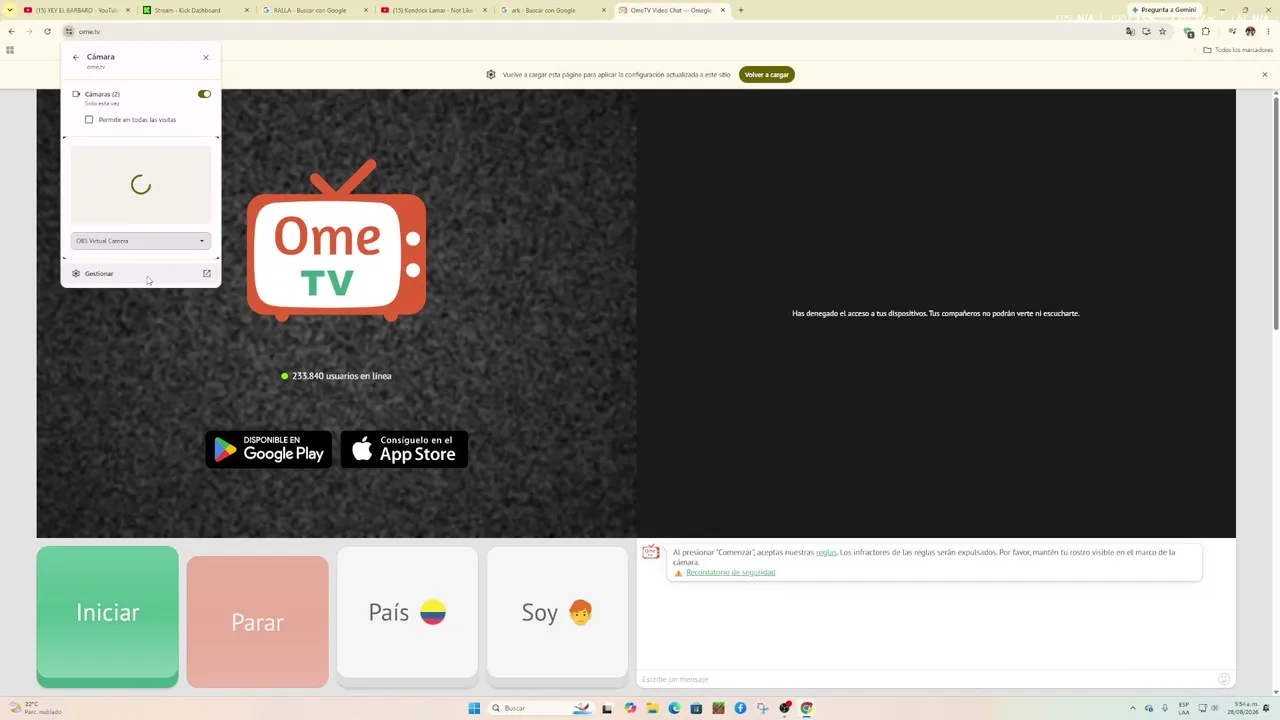Check 'Permitir en todas las visitas'
The image size is (1280, 720).
click(89, 120)
